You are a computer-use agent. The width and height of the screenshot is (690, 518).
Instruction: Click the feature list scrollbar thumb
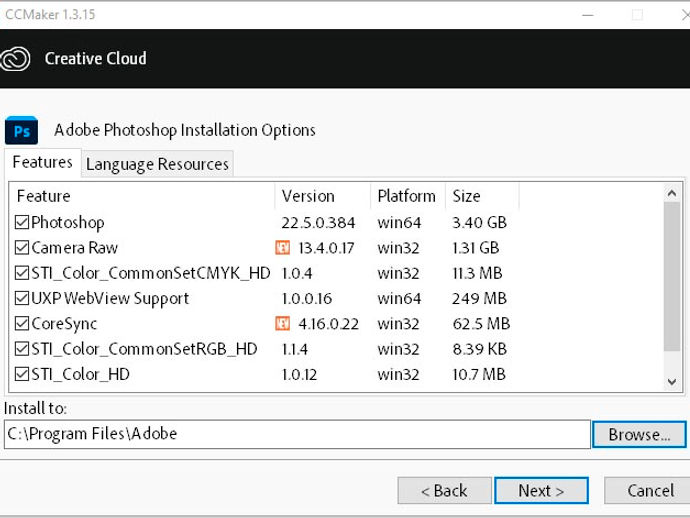point(672,276)
